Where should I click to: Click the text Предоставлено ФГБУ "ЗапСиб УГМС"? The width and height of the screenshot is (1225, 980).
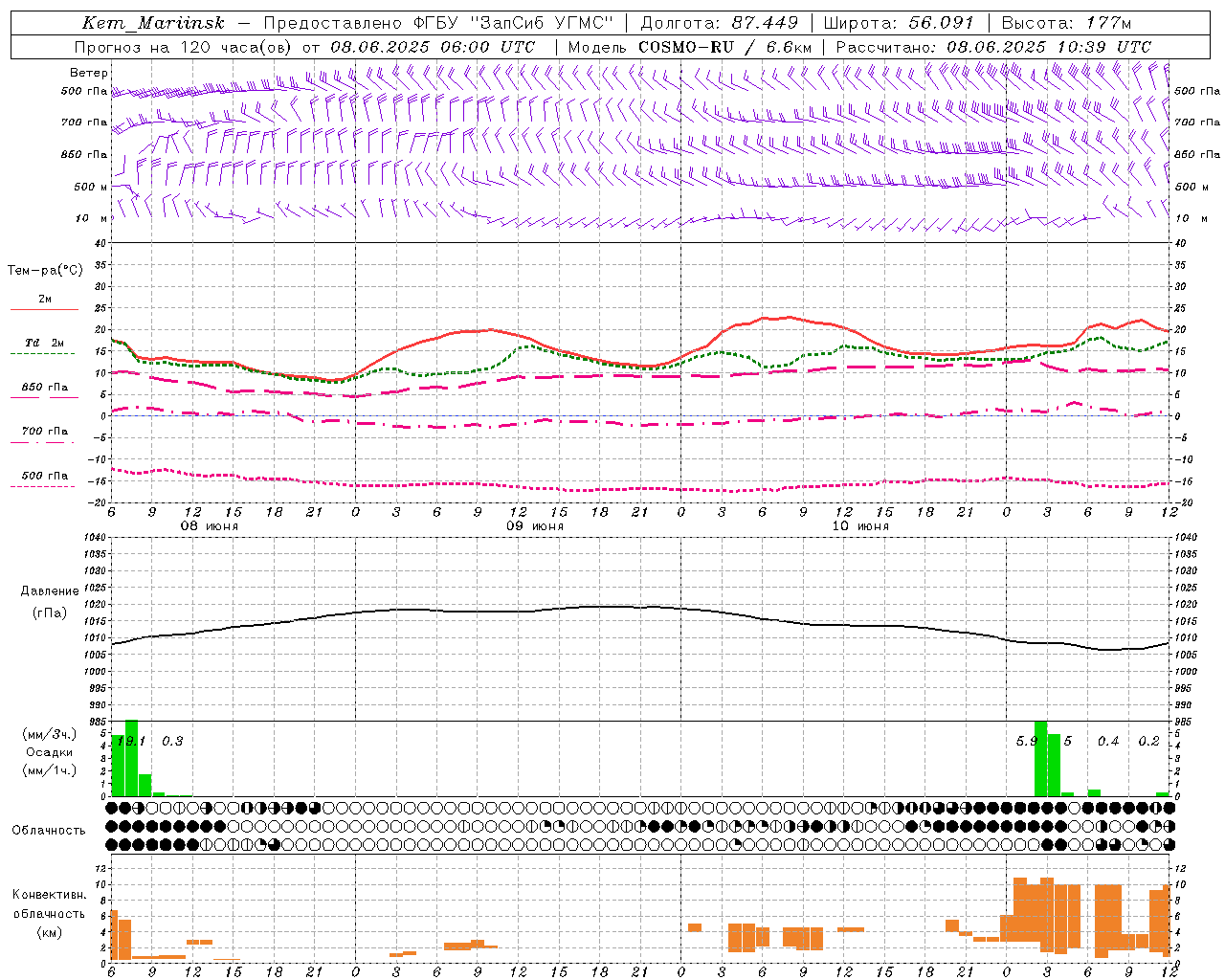[x=437, y=23]
